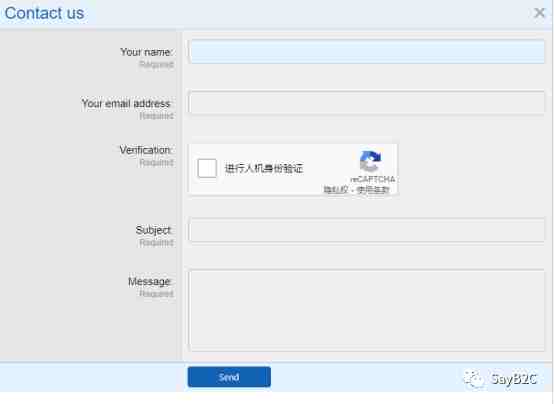The width and height of the screenshot is (554, 404).
Task: Open the reCAPTCHA privacy link
Action: pos(336,190)
